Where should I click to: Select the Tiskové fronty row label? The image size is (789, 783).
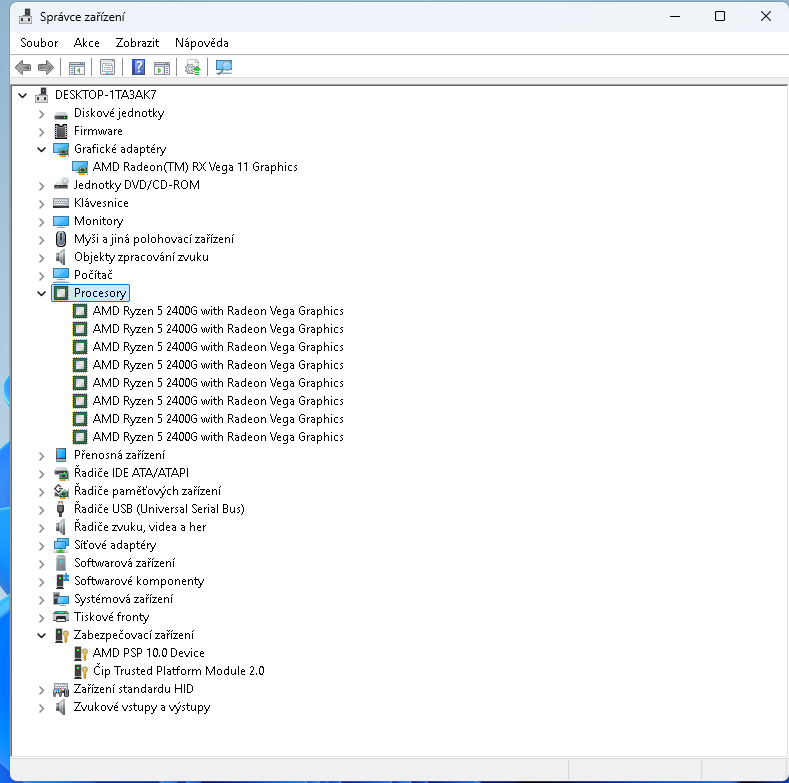coord(111,617)
